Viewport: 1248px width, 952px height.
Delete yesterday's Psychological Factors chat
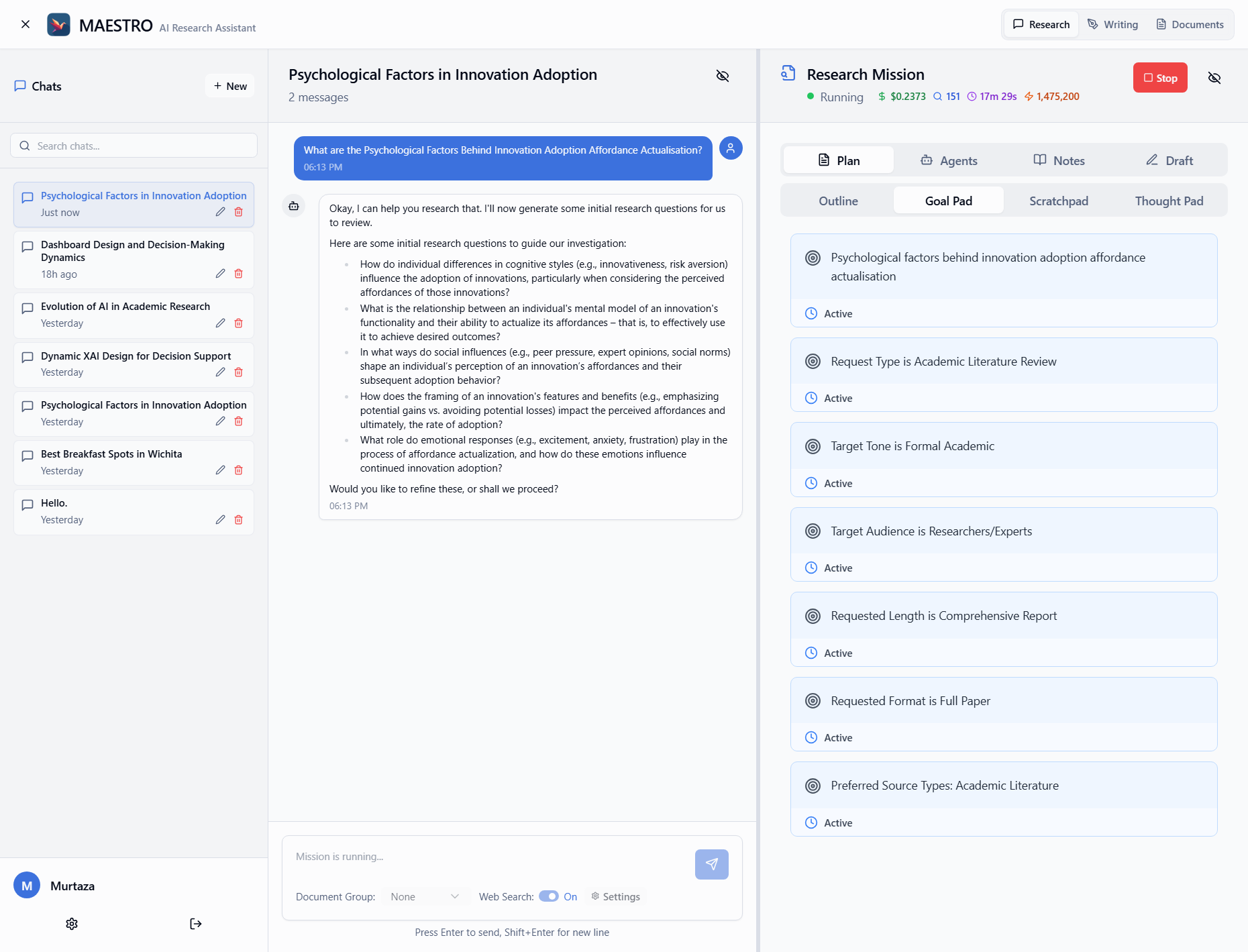(239, 421)
